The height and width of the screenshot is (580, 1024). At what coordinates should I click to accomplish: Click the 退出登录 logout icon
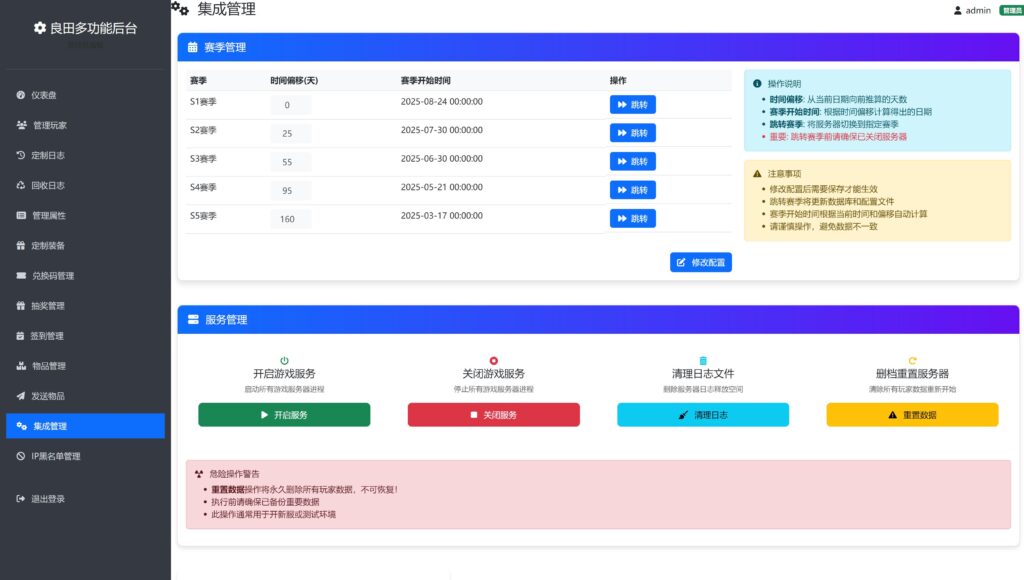21,498
